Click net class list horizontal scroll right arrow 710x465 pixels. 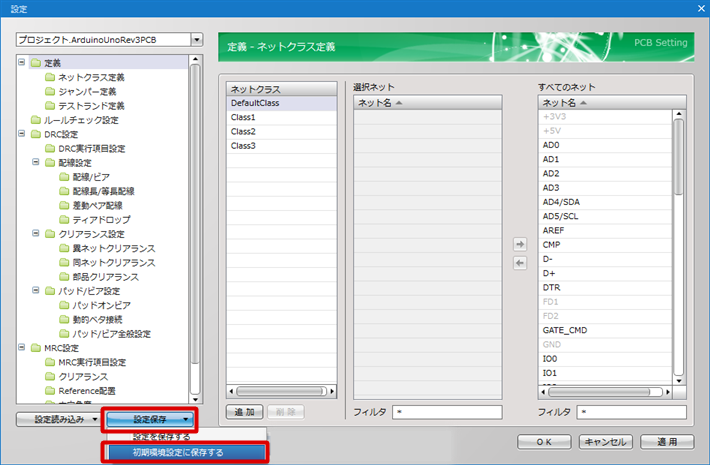pyautogui.click(x=332, y=391)
